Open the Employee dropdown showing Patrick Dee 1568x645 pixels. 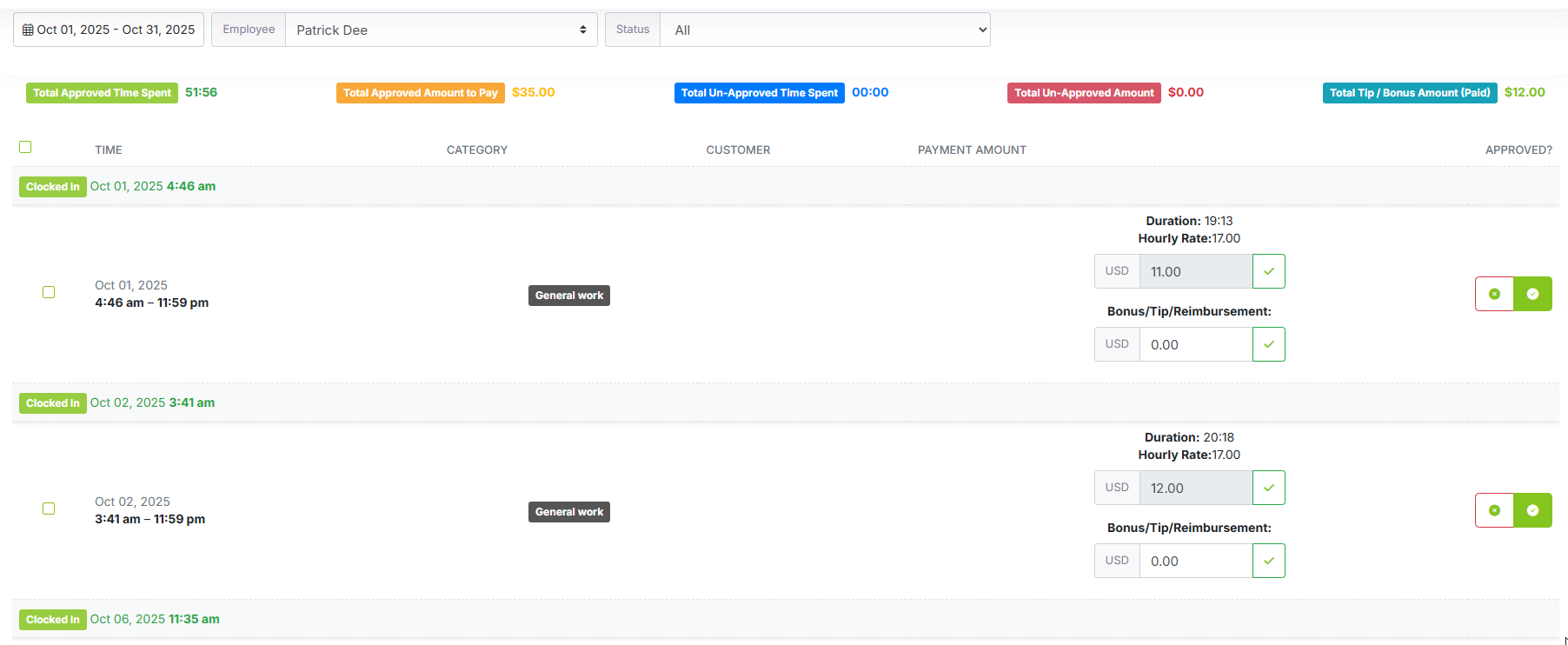click(x=441, y=30)
